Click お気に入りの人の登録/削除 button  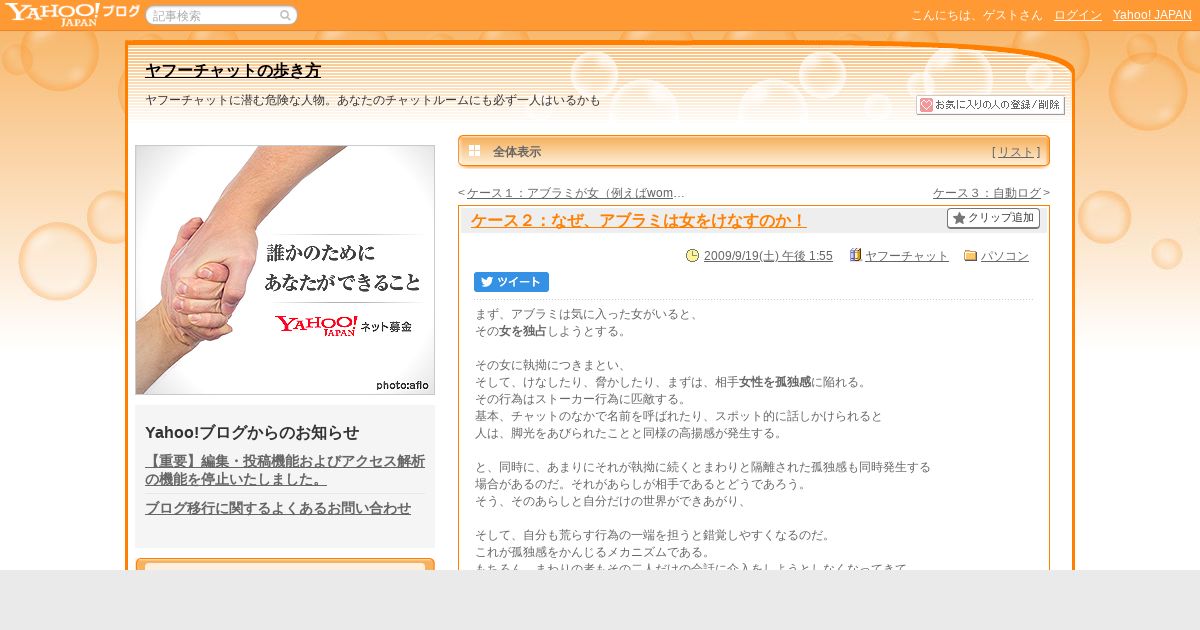coord(990,105)
